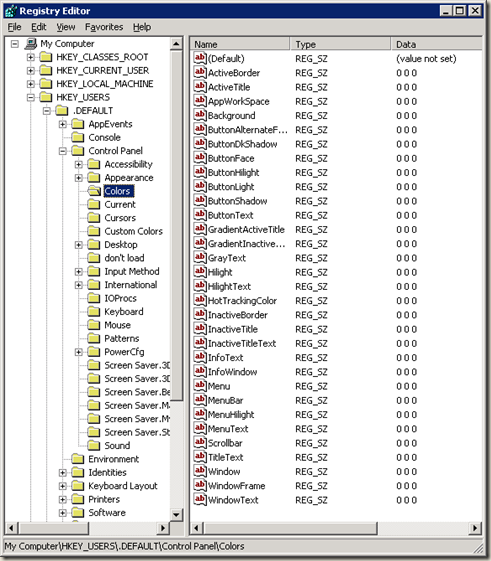Click the open folder icon for Colors
The height and width of the screenshot is (561, 491).
94,191
